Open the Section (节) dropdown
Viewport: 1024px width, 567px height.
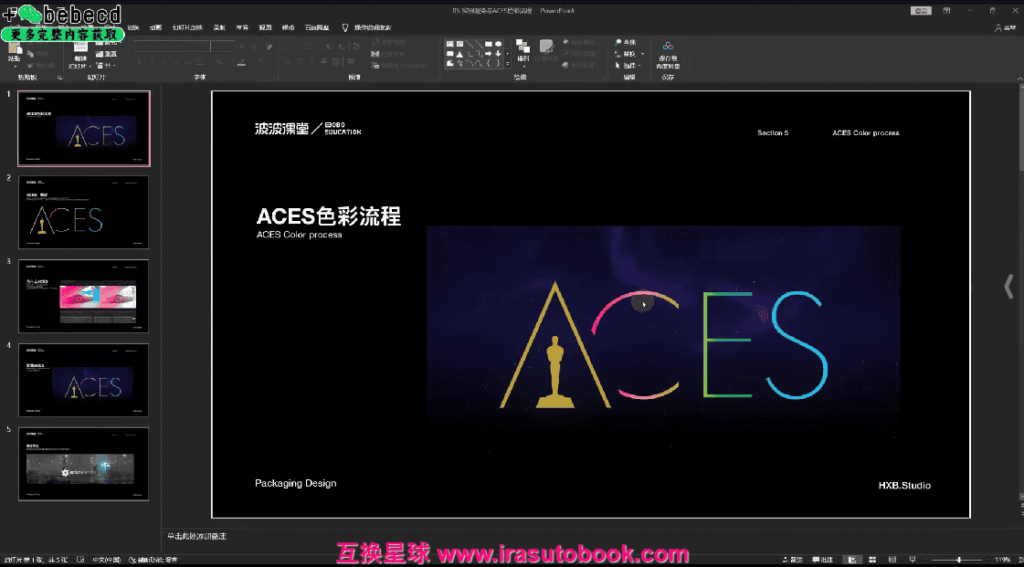click(104, 65)
